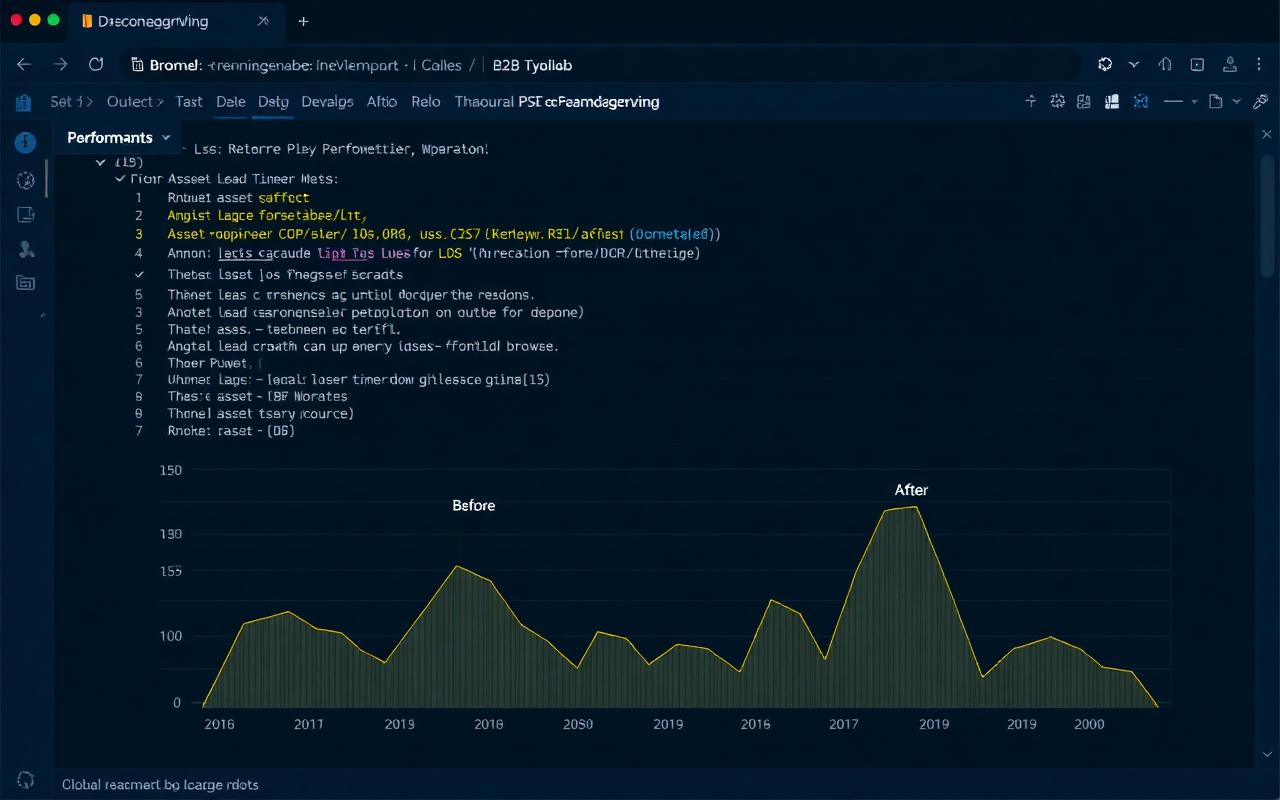Reload the page with the refresh icon

coord(96,64)
